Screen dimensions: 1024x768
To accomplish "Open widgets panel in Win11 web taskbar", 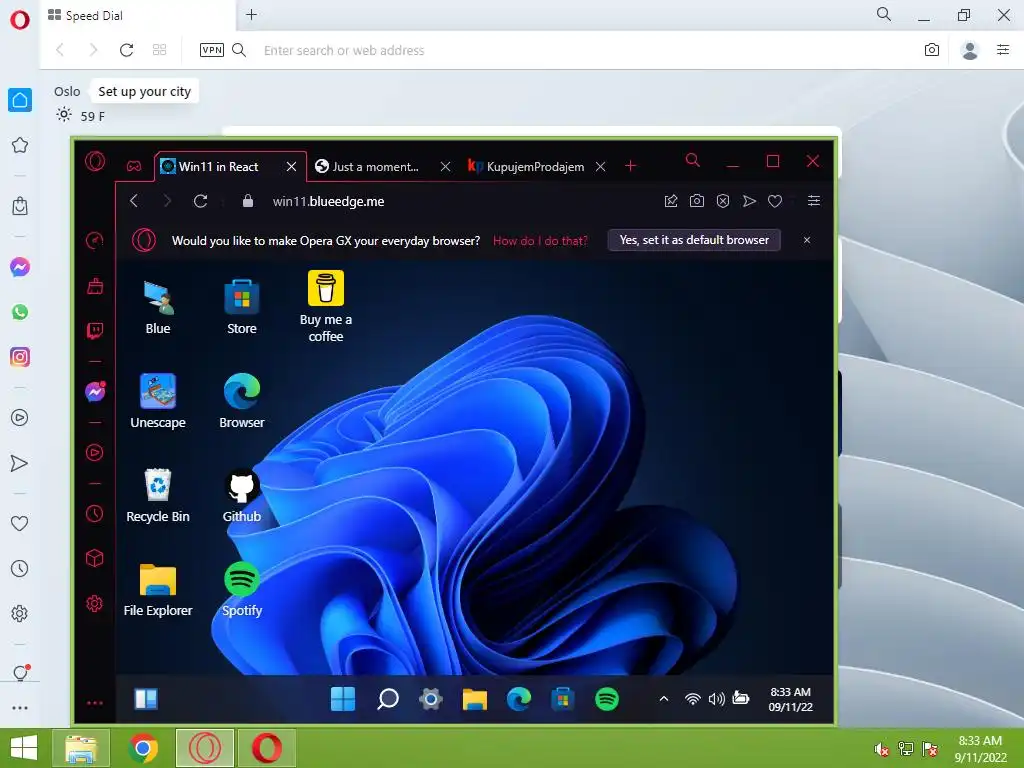I will point(146,699).
